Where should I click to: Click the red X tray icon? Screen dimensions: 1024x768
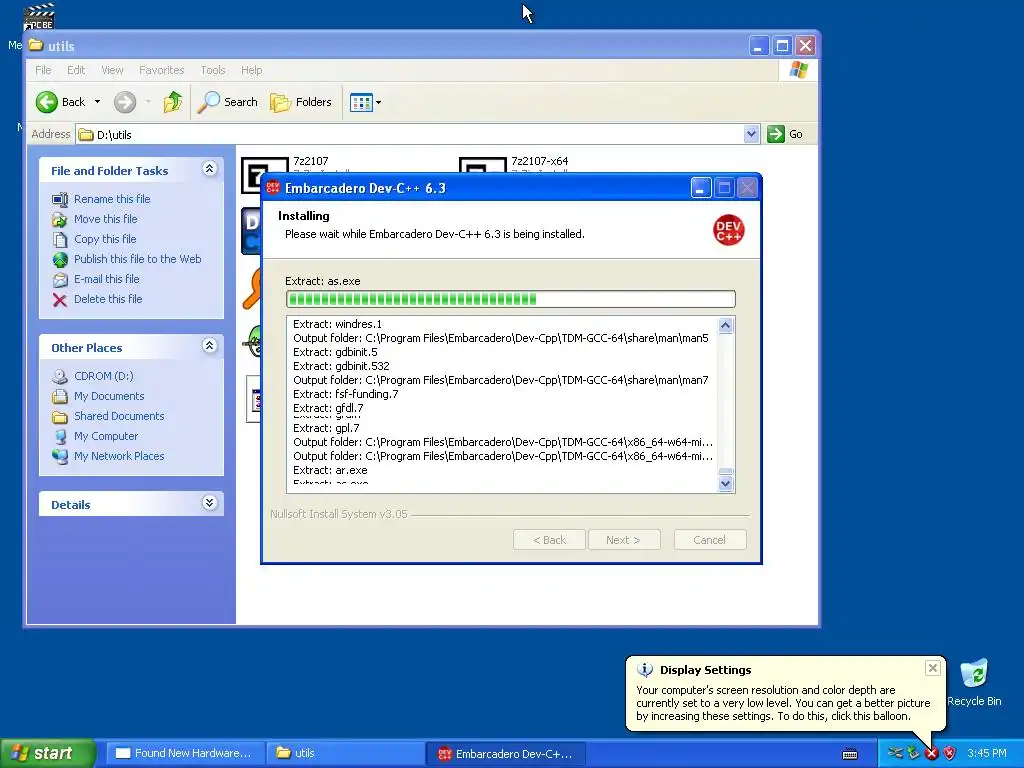click(932, 754)
